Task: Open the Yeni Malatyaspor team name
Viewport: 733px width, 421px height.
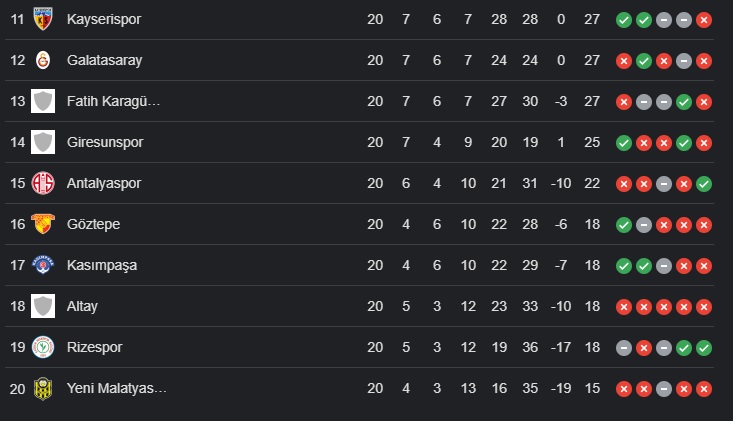Action: (116, 388)
